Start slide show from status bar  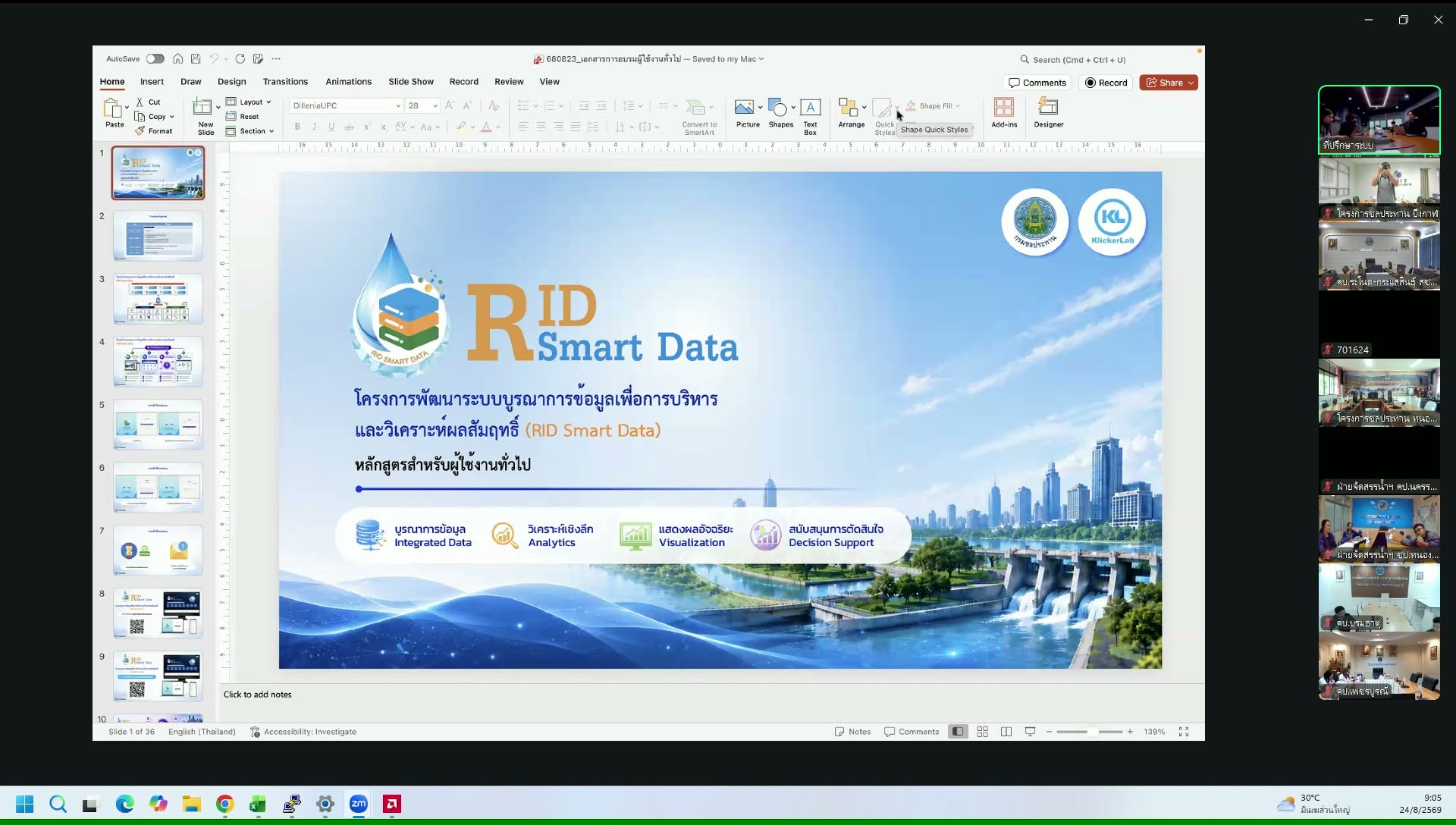pos(1030,732)
